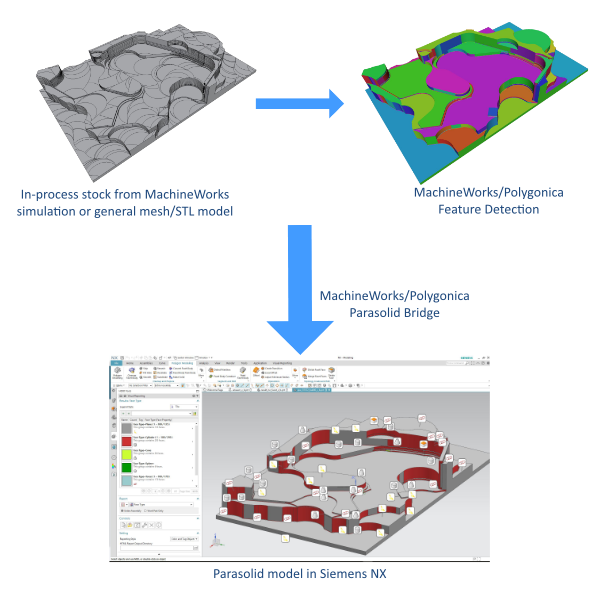This screenshot has width=600, height=600.
Task: Open the File menu tab
Action: point(113,363)
